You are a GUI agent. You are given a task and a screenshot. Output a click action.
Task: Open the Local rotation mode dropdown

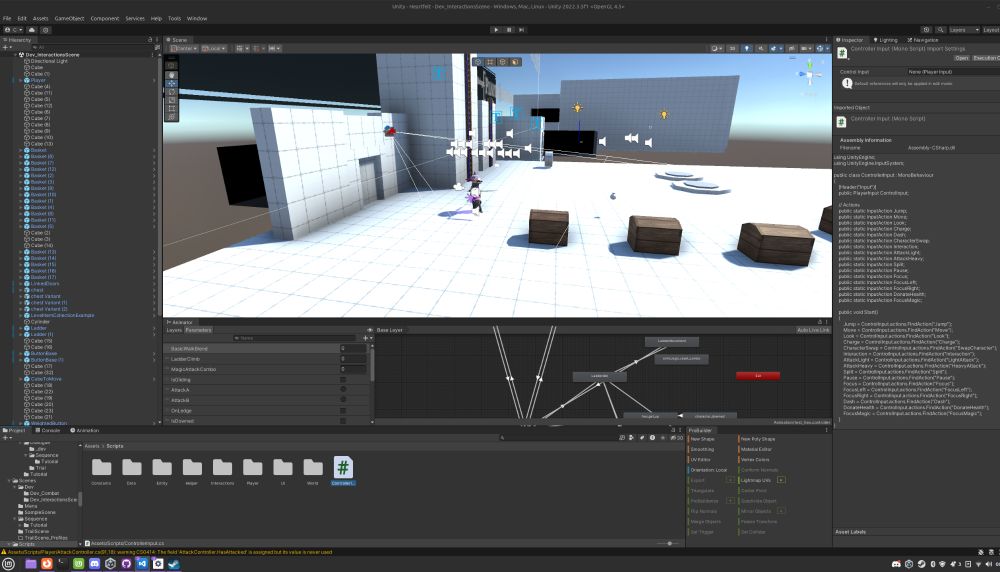214,48
